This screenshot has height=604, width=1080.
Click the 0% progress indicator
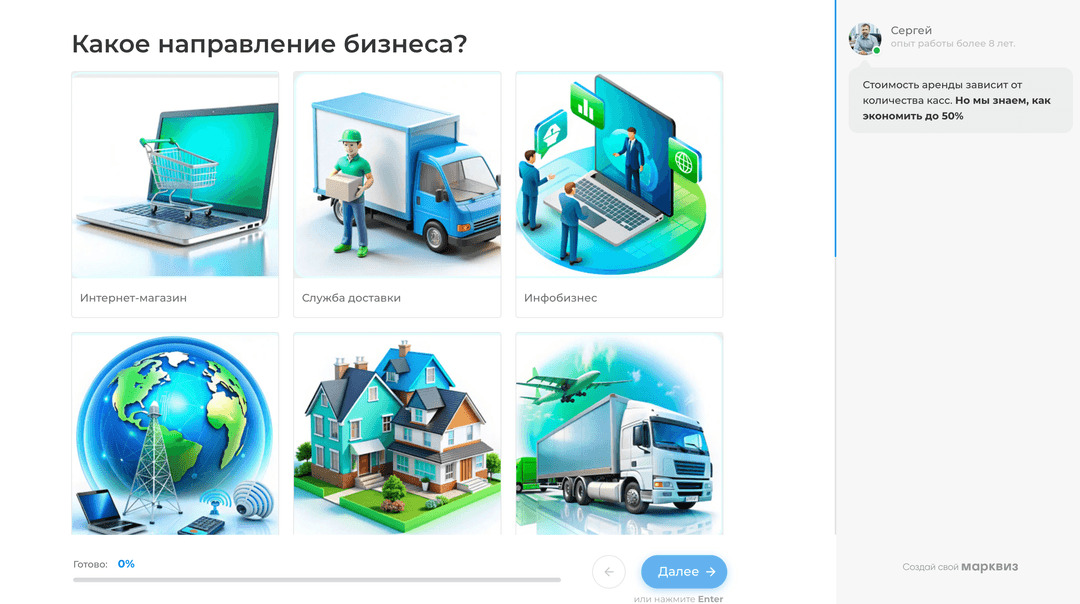tap(126, 564)
